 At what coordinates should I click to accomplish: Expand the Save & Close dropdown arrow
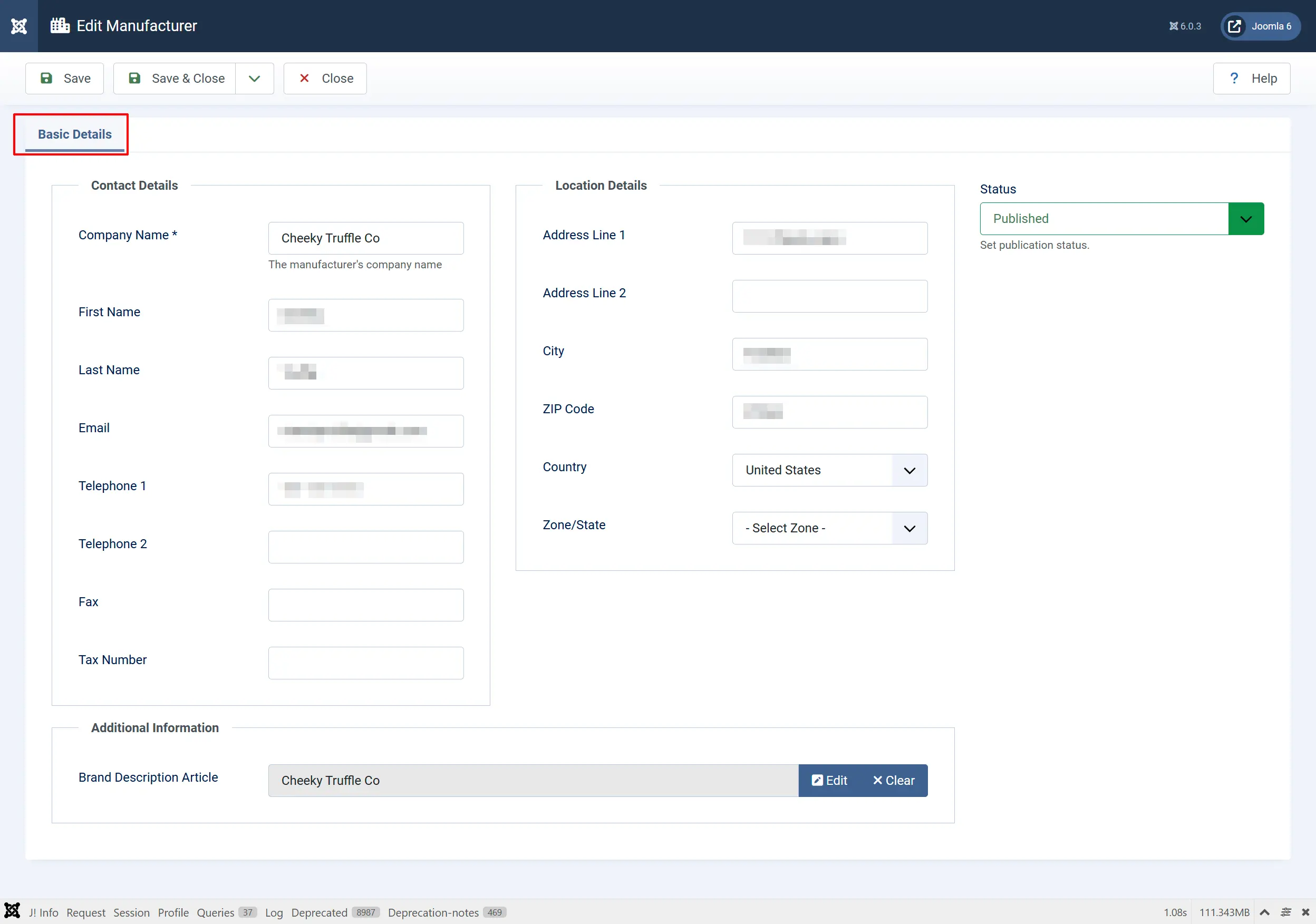tap(255, 79)
